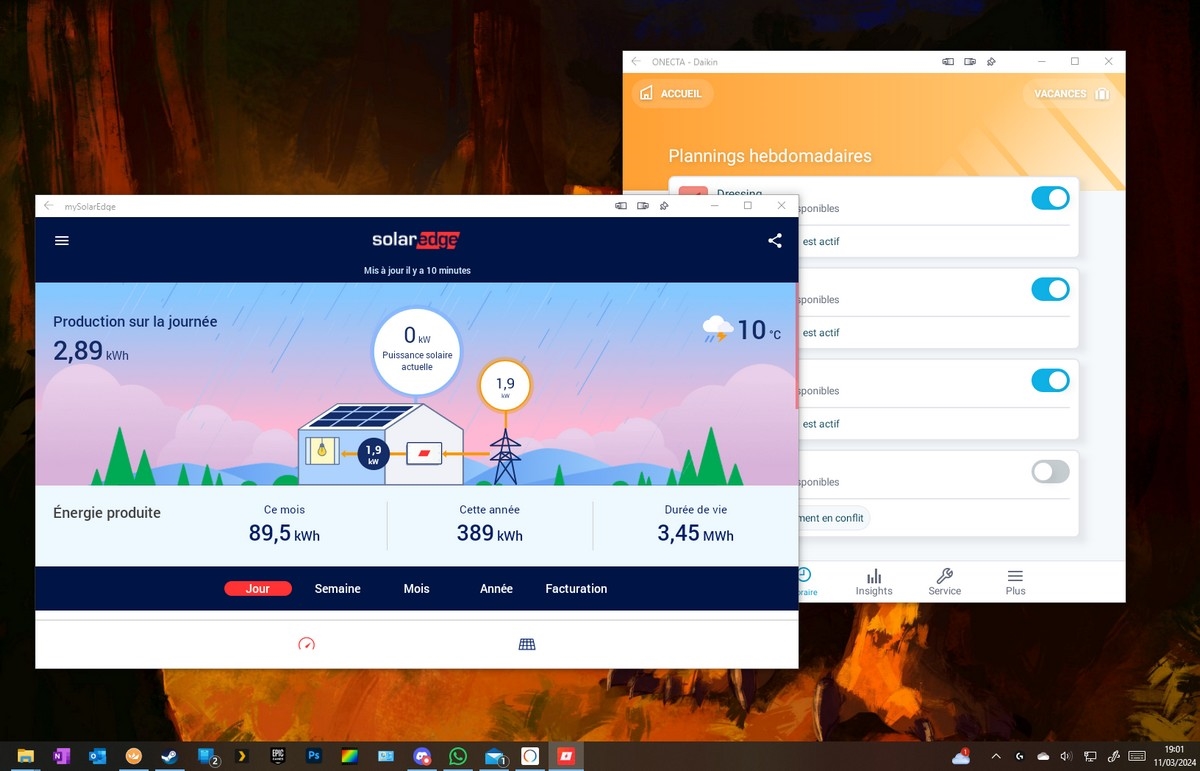
Task: Open Photoshop from the taskbar
Action: pos(314,757)
